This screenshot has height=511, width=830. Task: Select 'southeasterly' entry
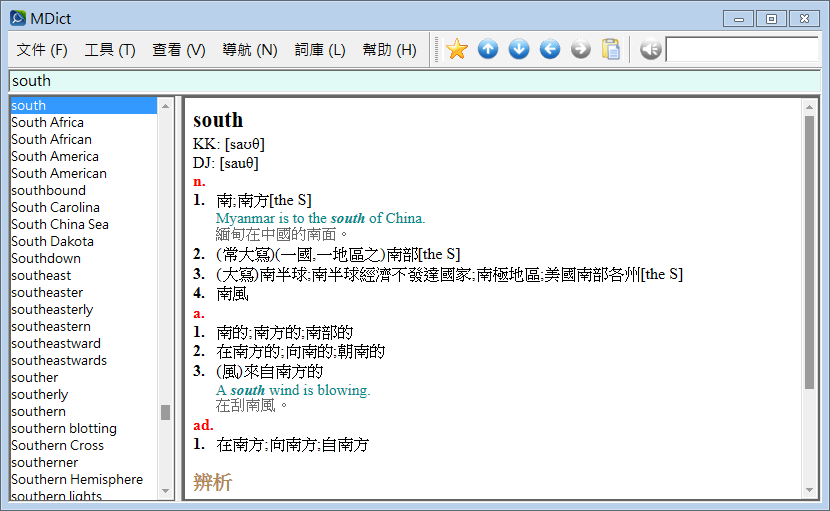pos(83,309)
